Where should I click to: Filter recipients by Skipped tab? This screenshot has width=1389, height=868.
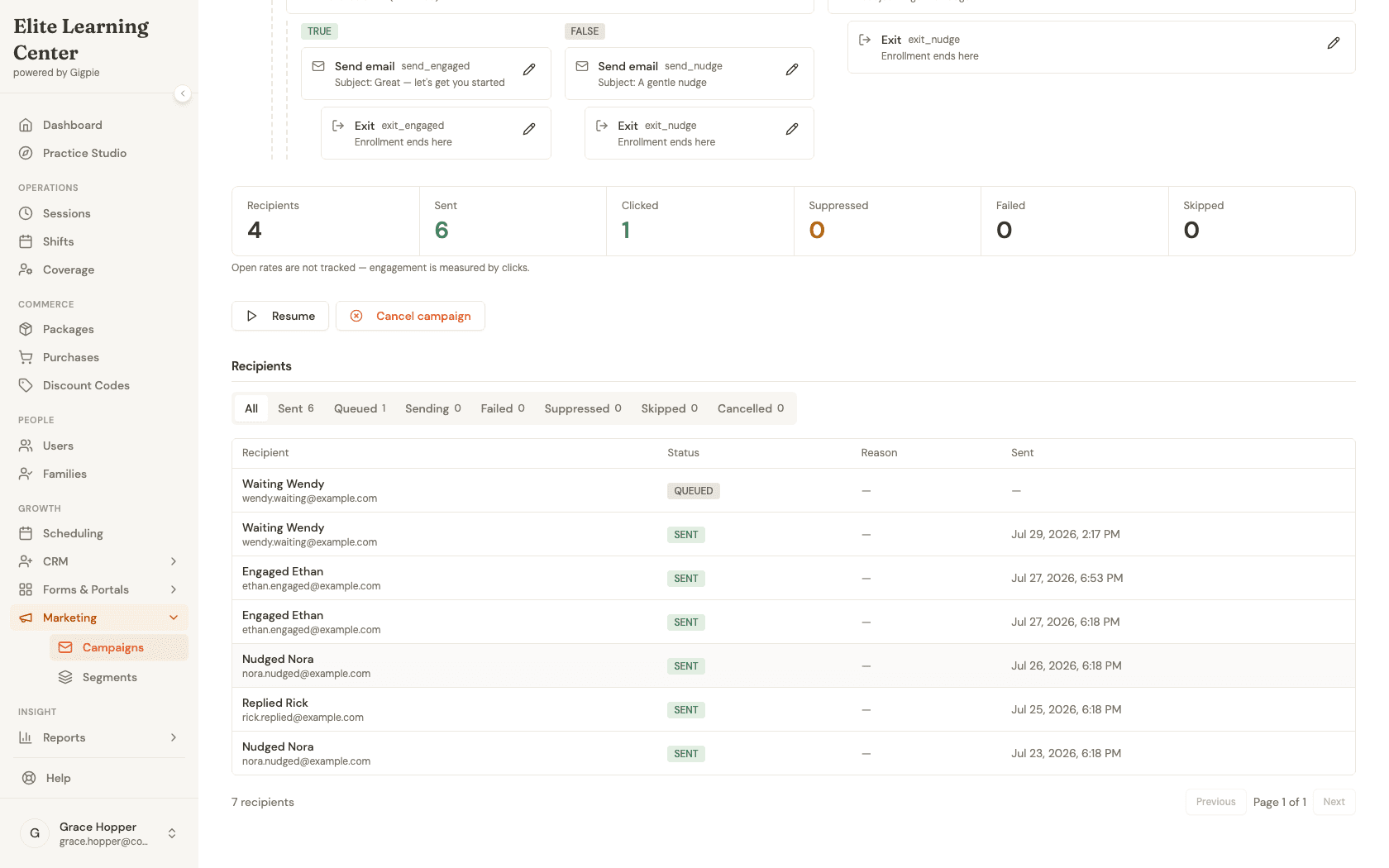tap(670, 408)
